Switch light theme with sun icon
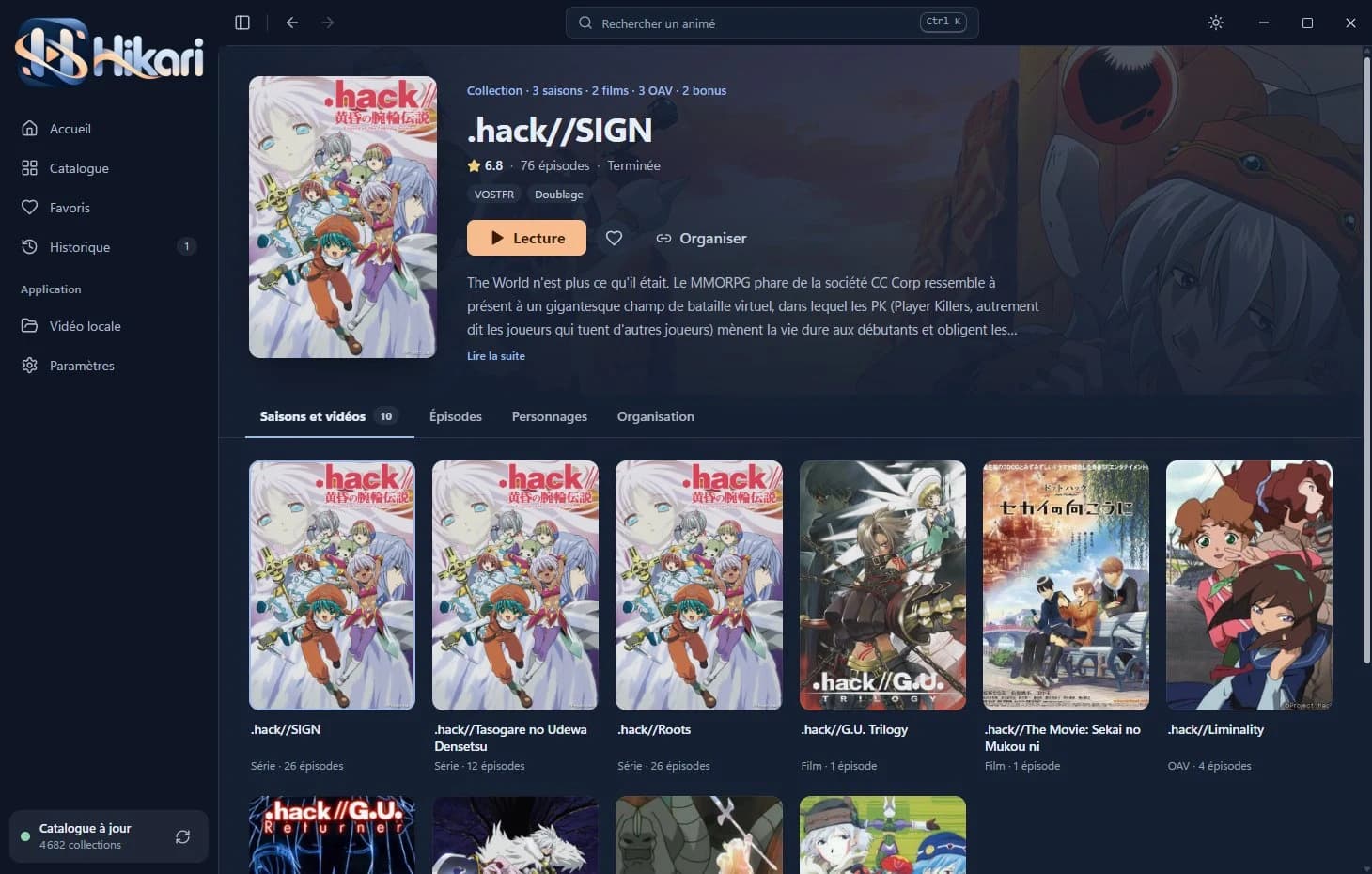This screenshot has width=1372, height=874. pyautogui.click(x=1216, y=23)
